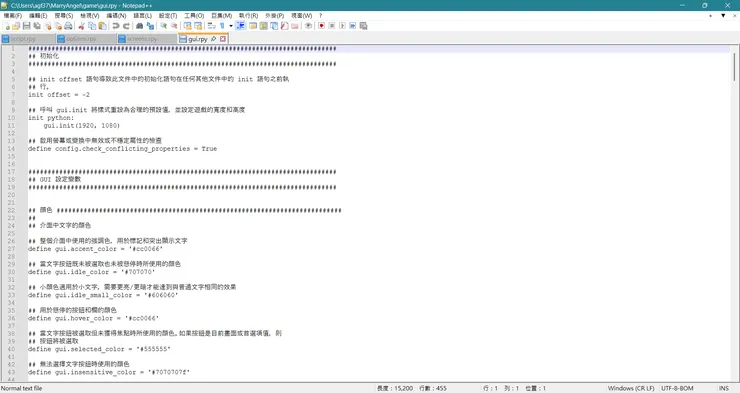Toggle the indent guide button

tap(241, 26)
